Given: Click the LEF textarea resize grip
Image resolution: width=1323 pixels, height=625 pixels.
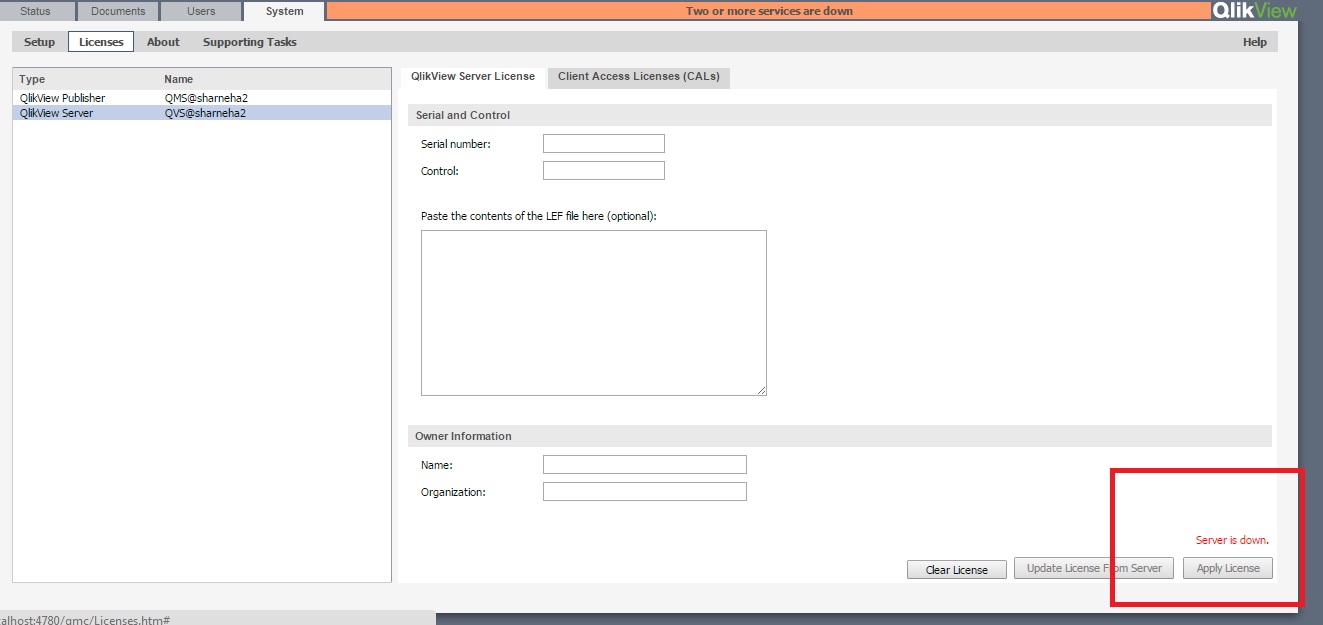Looking at the screenshot, I should point(762,391).
